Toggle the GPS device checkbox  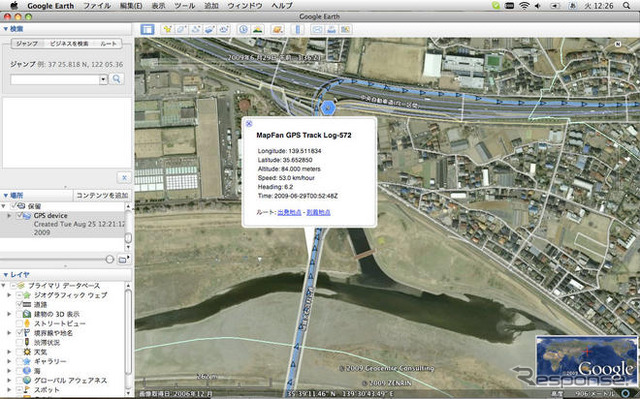tap(20, 215)
